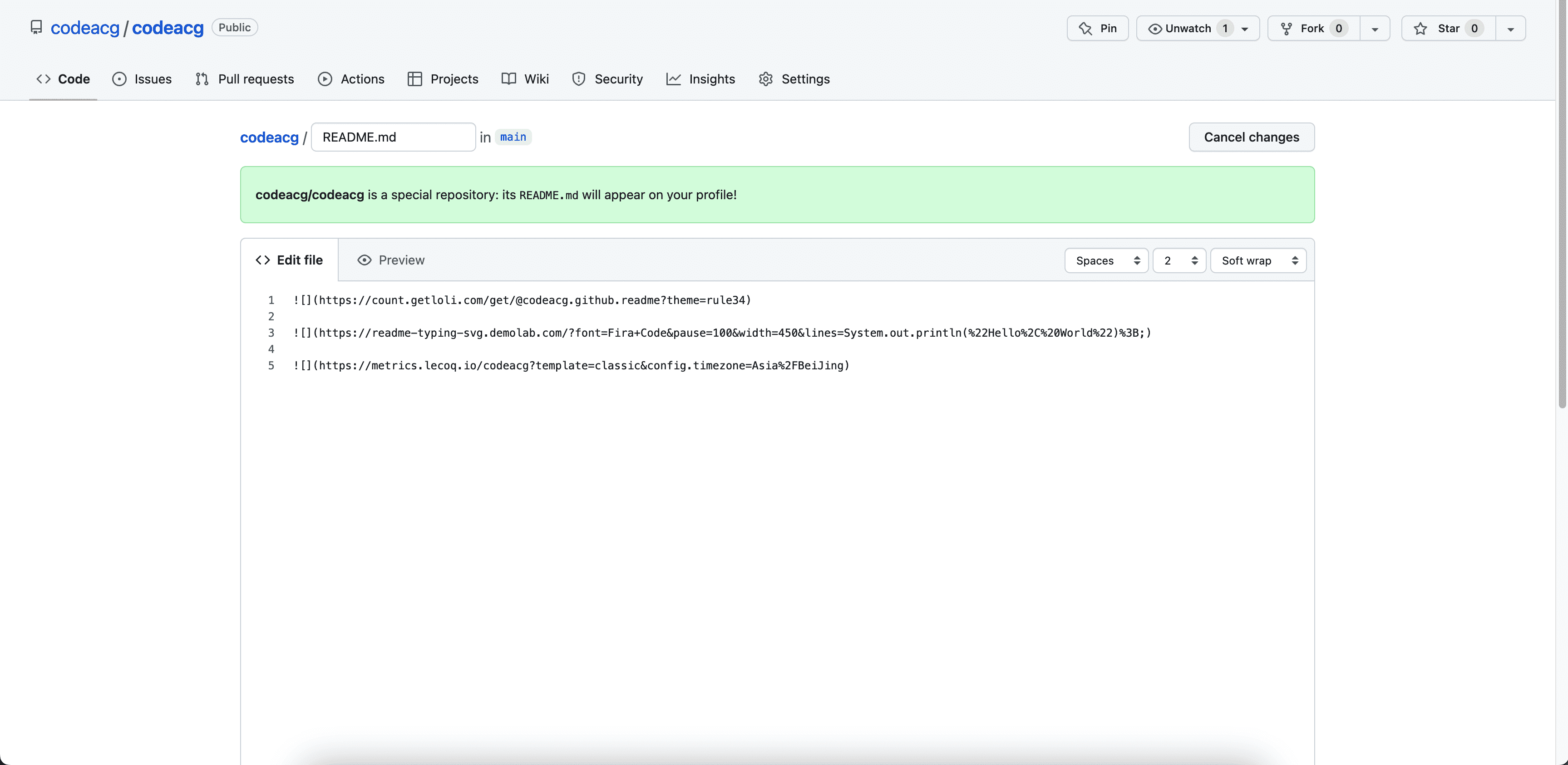Click the special repository notice text

(496, 195)
